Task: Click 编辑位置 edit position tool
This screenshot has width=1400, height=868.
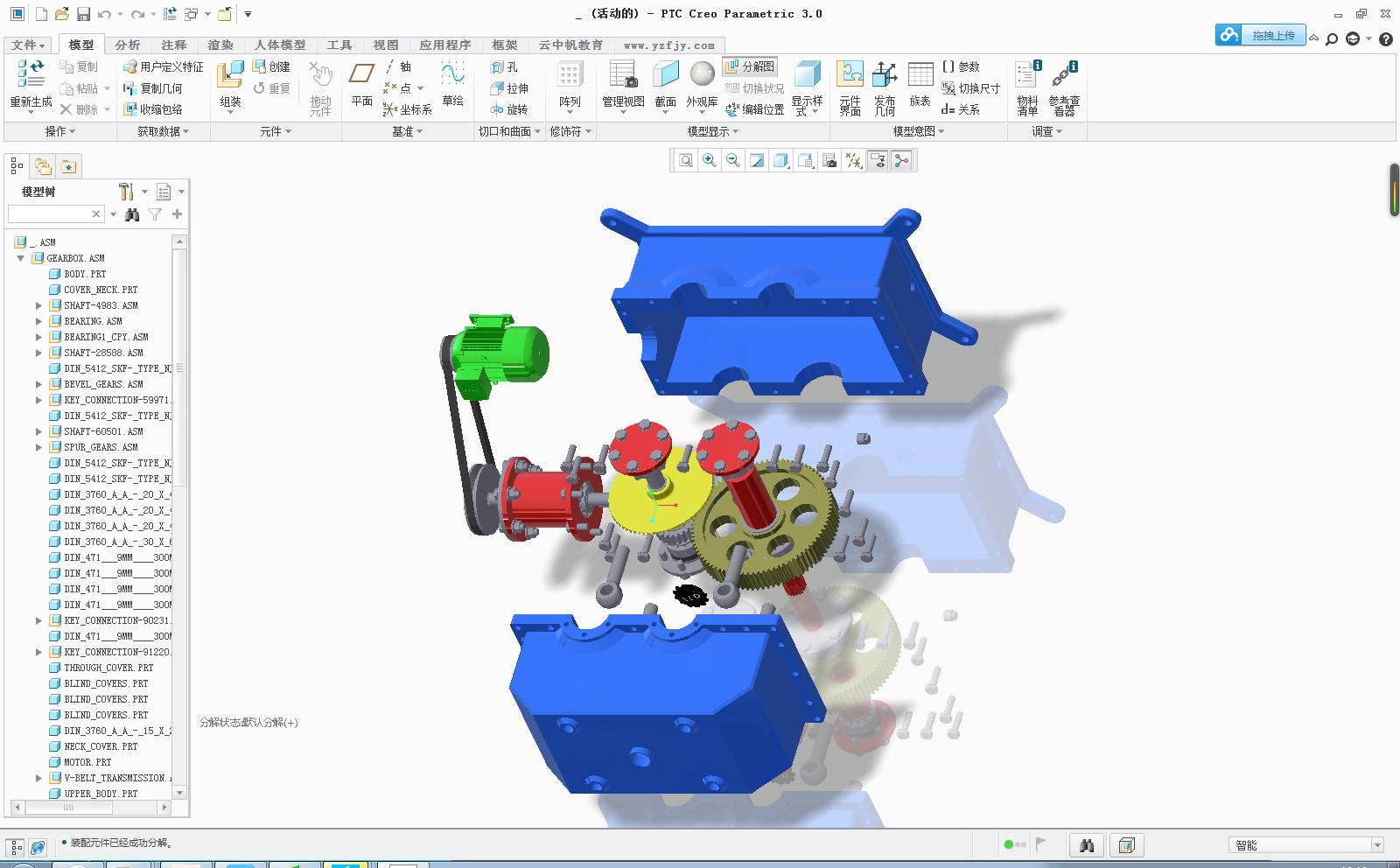Action: [x=754, y=109]
